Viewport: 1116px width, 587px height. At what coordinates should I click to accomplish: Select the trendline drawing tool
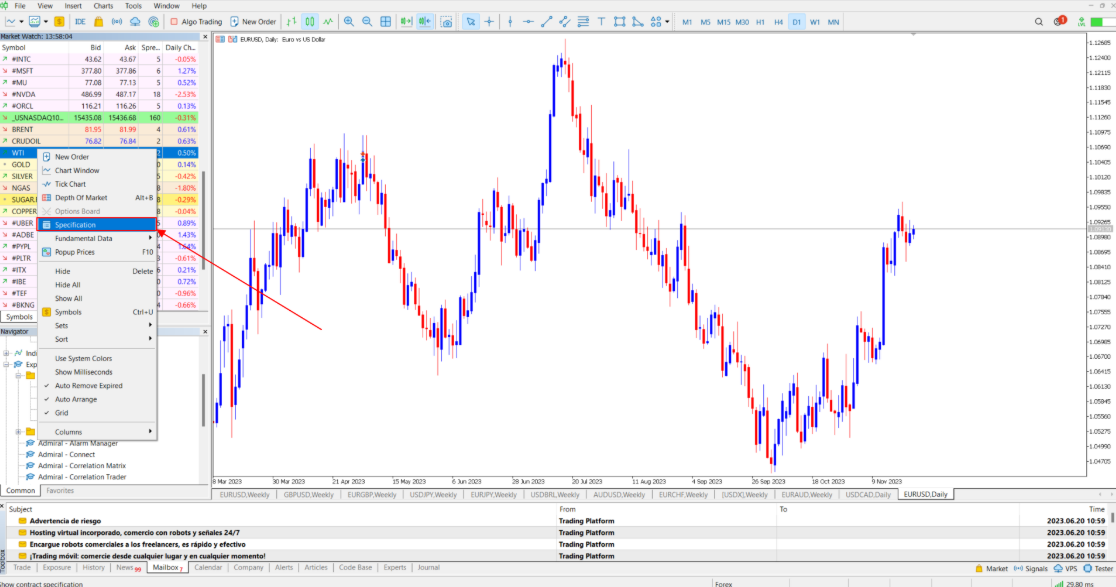546,22
